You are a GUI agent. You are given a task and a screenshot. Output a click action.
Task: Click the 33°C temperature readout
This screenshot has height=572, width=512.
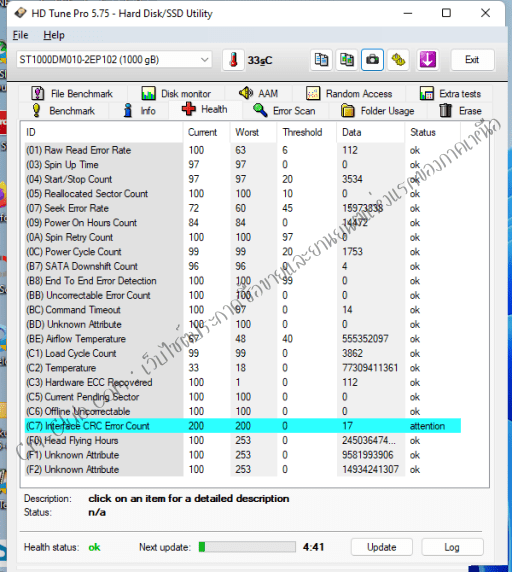pos(260,60)
